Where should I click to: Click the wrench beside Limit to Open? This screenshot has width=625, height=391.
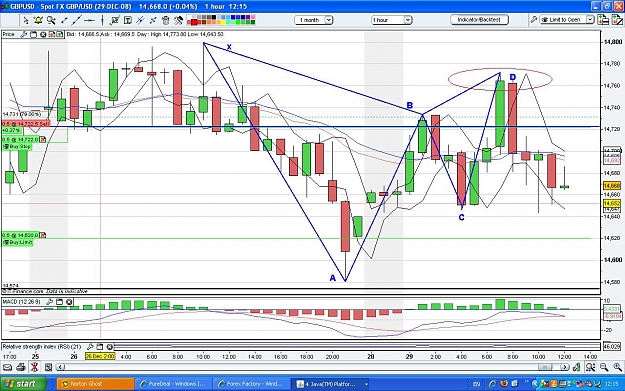point(534,20)
